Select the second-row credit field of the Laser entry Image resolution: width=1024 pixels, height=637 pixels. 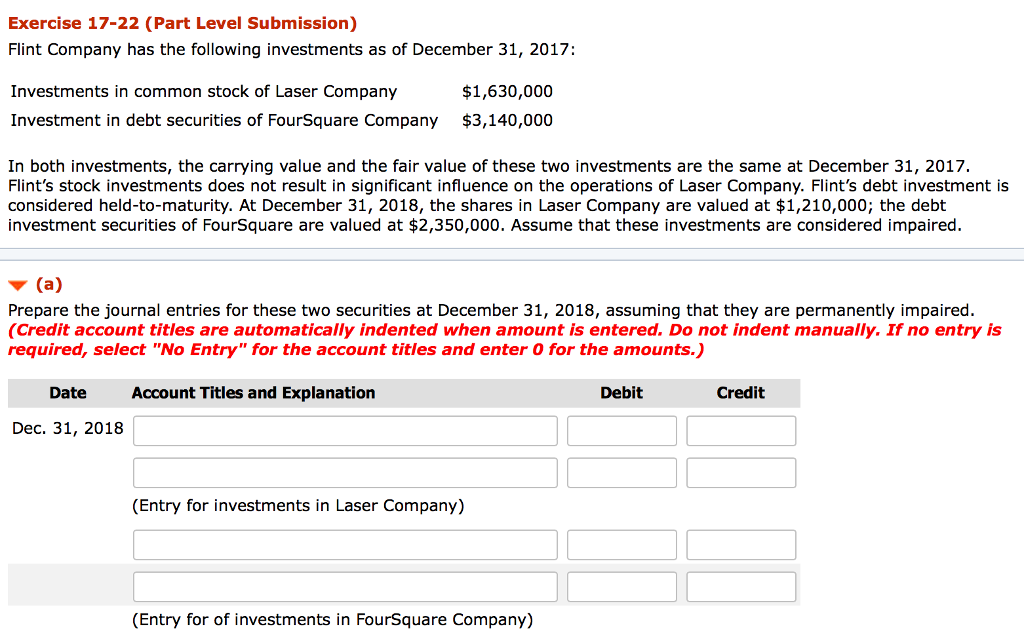(741, 473)
